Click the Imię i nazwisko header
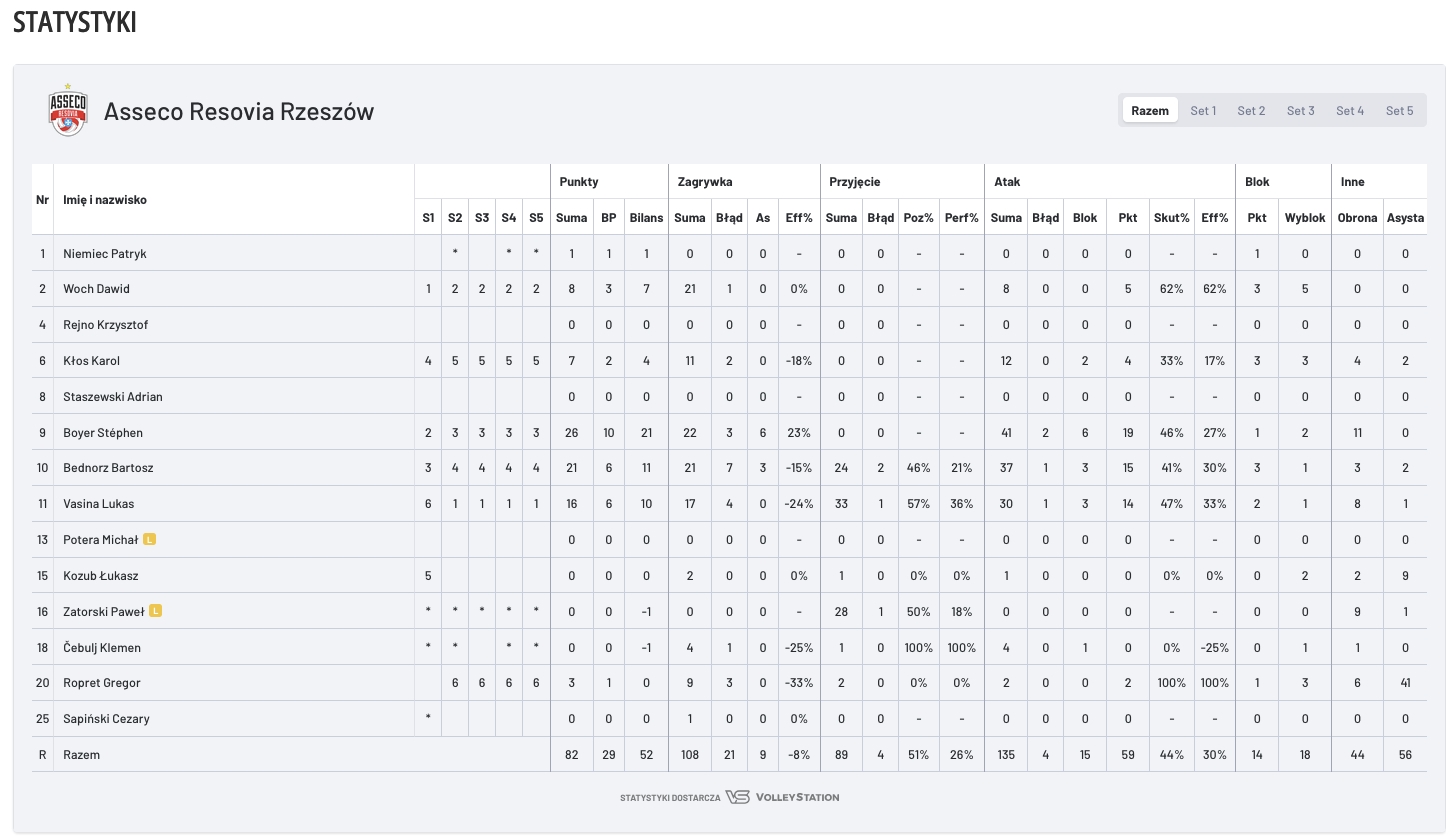 (x=104, y=200)
